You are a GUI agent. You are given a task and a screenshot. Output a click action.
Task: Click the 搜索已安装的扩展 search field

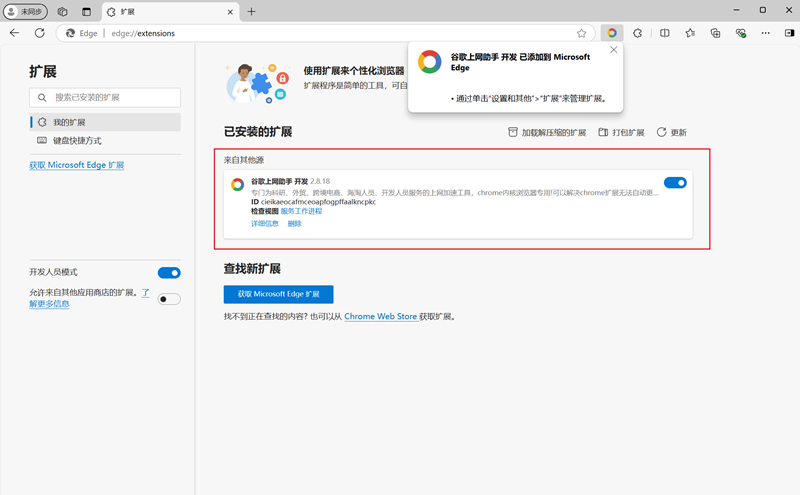click(x=105, y=98)
